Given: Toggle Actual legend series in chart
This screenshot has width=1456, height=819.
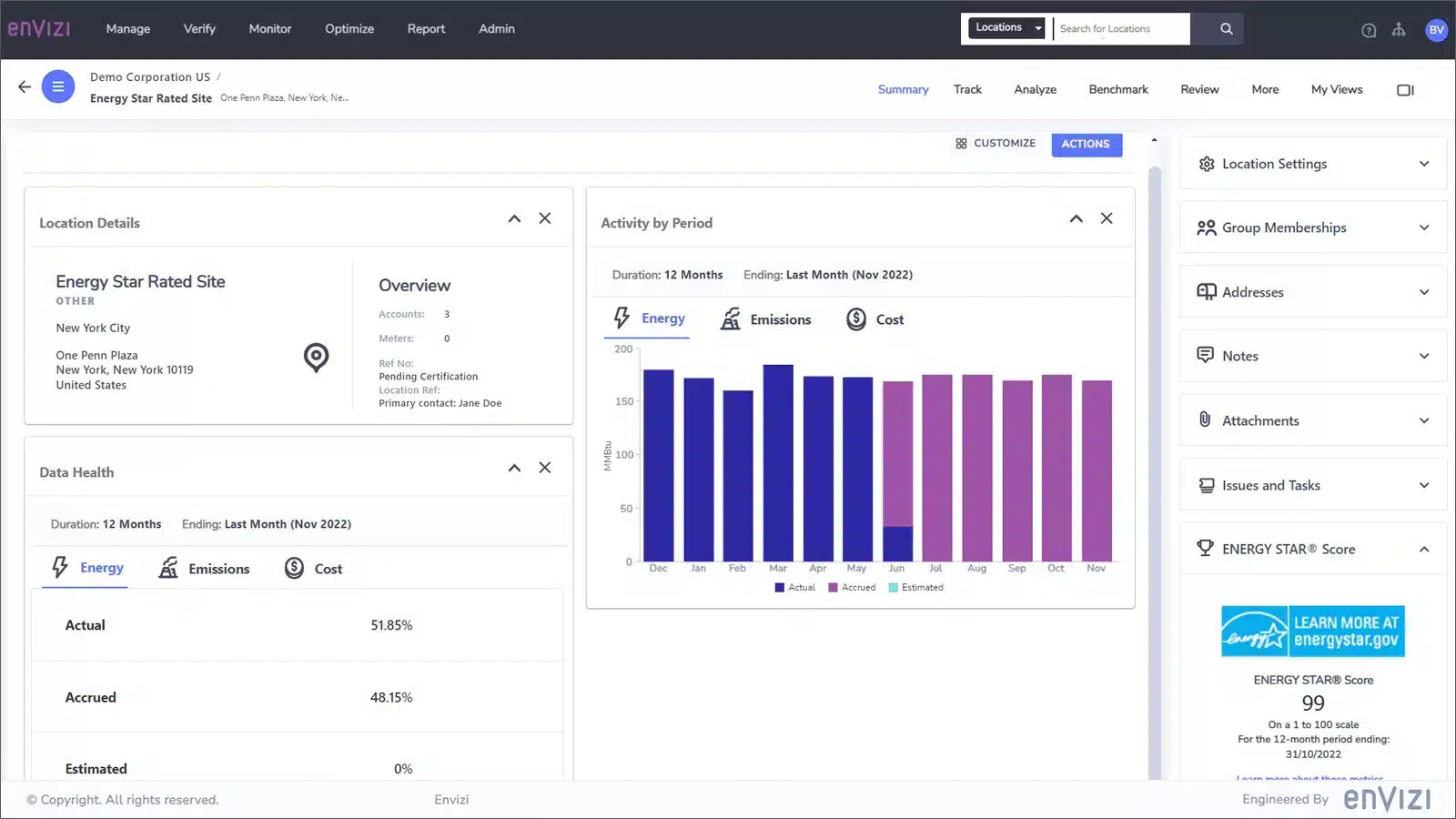Looking at the screenshot, I should pos(794,588).
